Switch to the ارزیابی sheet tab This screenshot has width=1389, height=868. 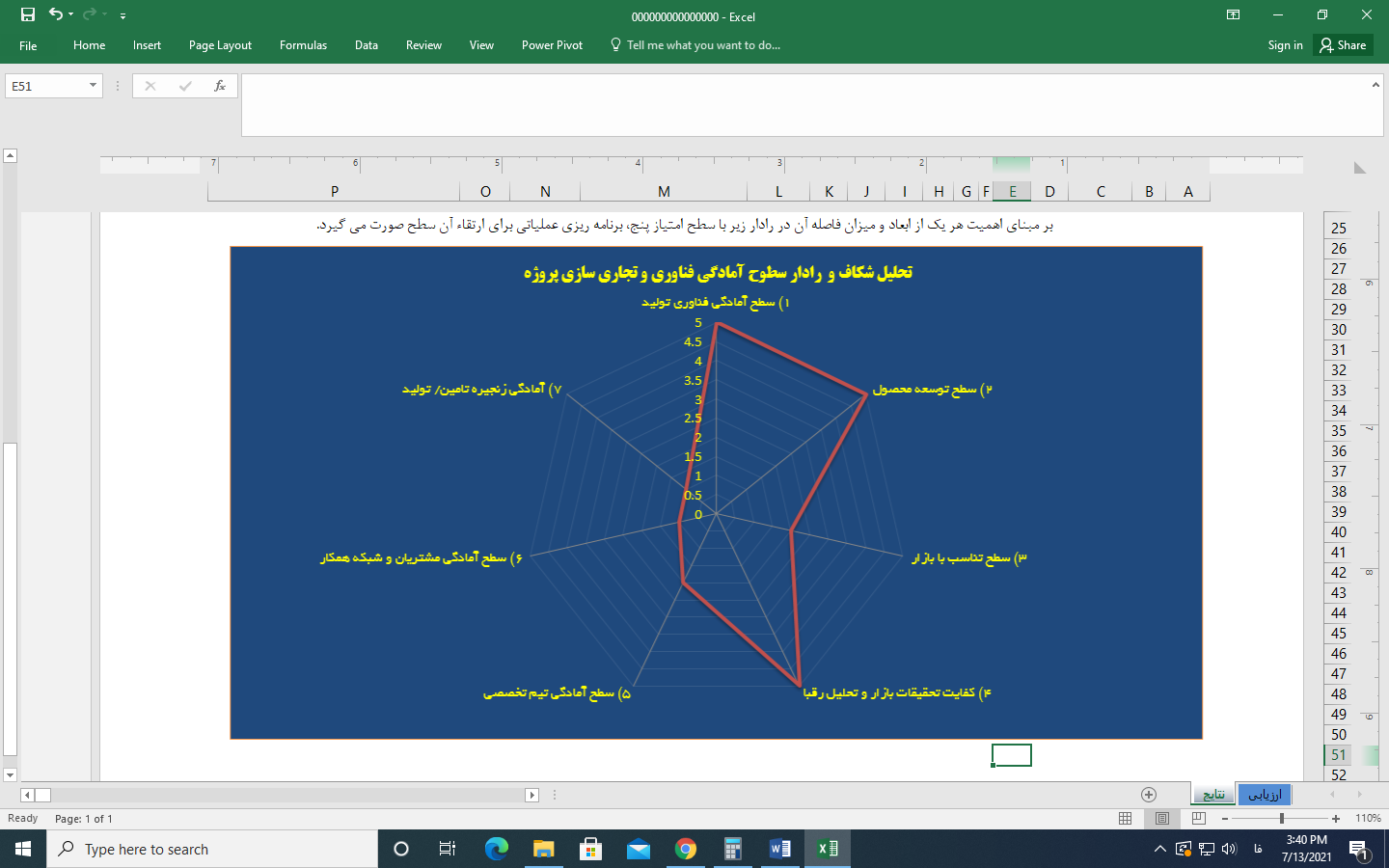click(1264, 795)
